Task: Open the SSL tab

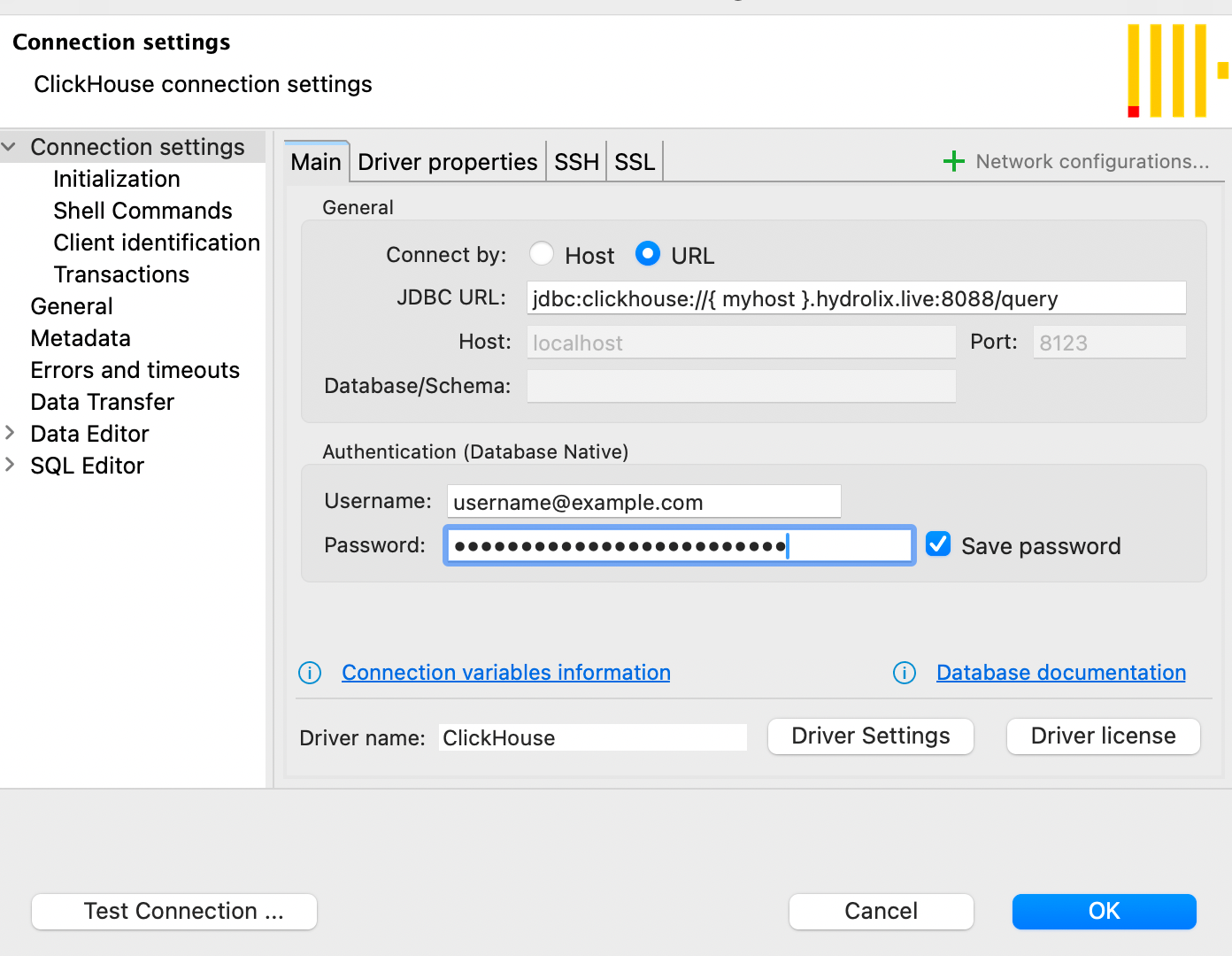Action: (x=635, y=162)
